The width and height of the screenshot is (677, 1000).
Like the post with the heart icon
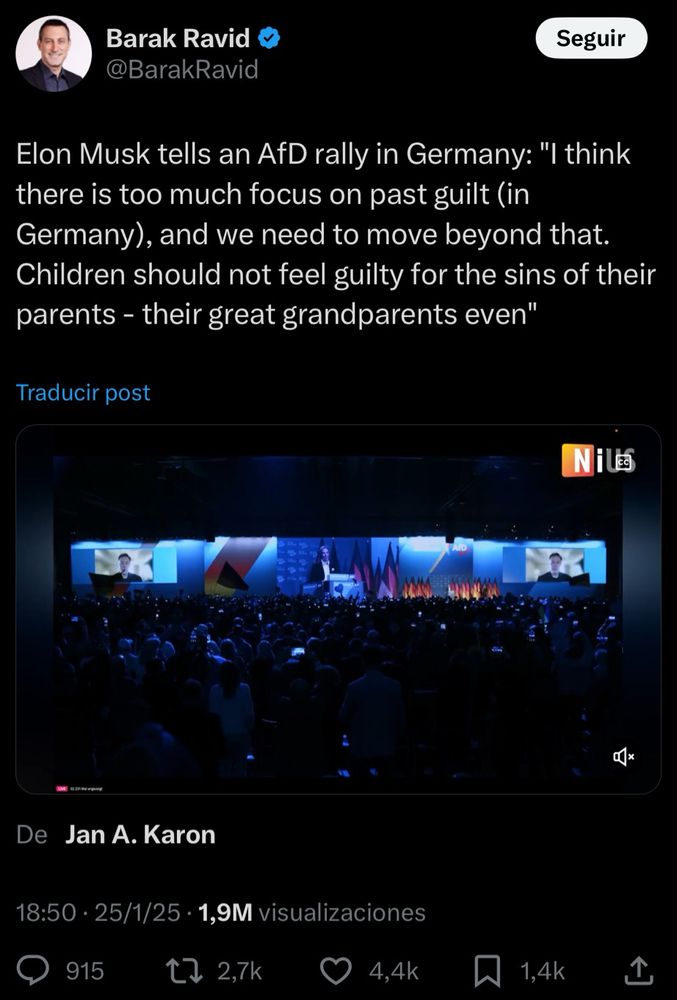point(335,971)
